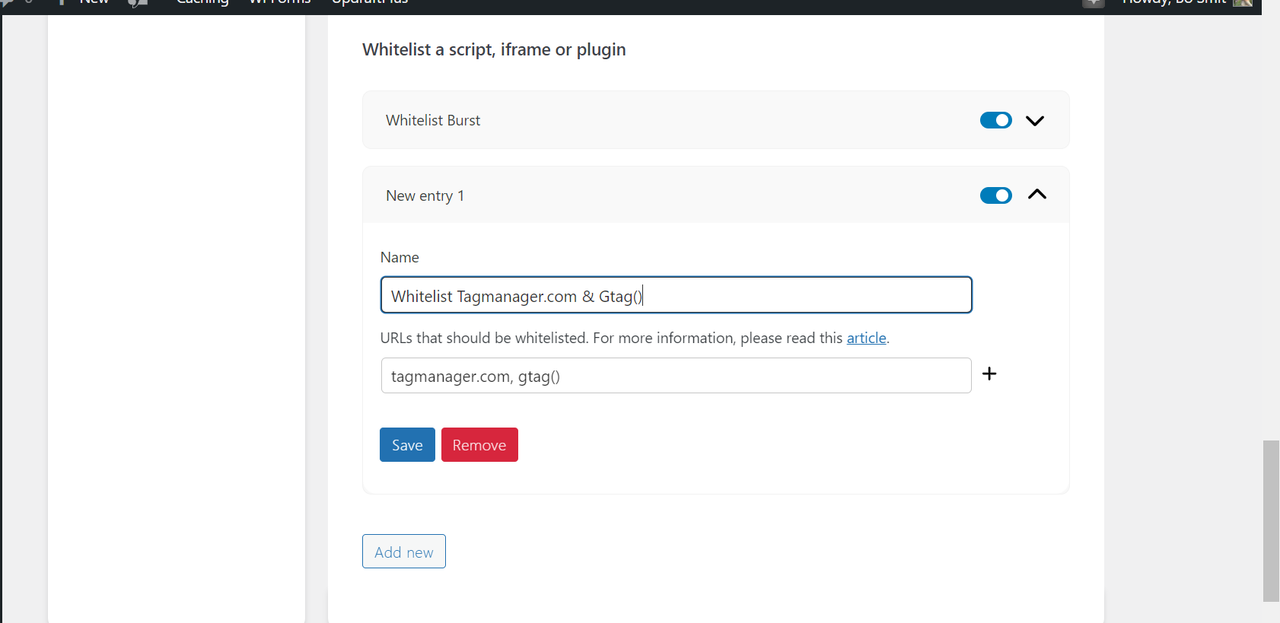Focus the Name input field
This screenshot has width=1280, height=623.
coord(676,296)
